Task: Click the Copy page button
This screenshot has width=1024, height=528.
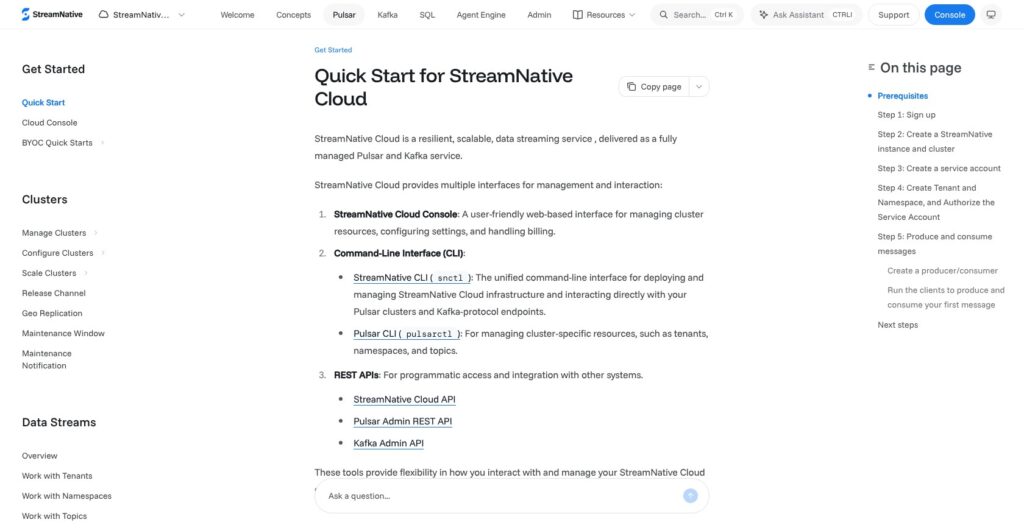Action: [654, 86]
